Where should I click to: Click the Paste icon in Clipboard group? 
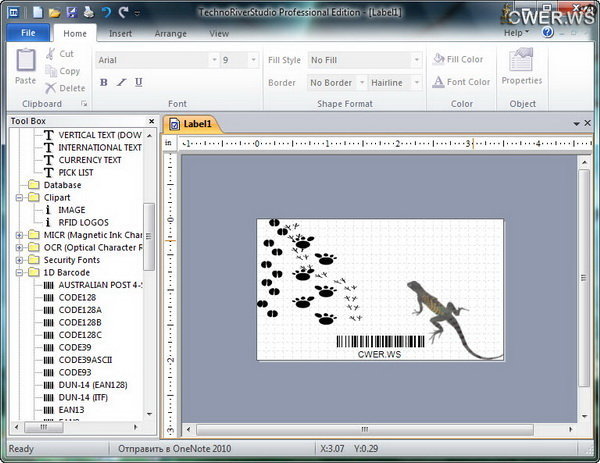coord(25,66)
